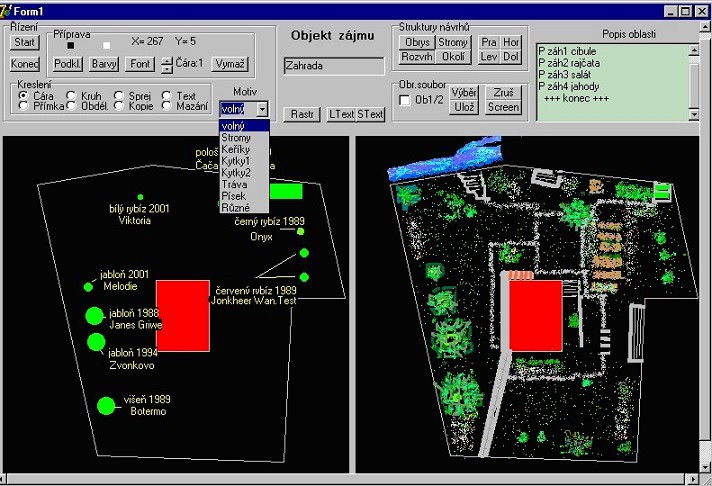Click the Vymaž button
The image size is (712, 486).
coord(229,64)
